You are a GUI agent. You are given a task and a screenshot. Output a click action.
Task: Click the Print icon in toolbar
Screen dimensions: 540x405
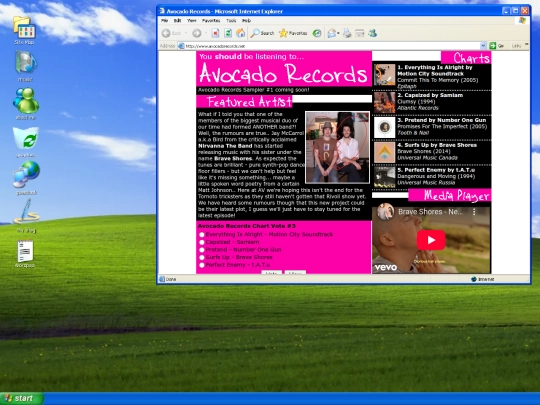[x=347, y=33]
